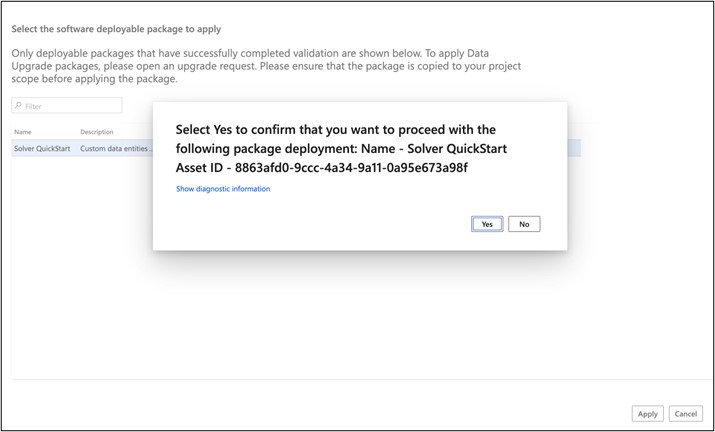The image size is (715, 432).
Task: Sort by the Name column header
Action: 23,132
